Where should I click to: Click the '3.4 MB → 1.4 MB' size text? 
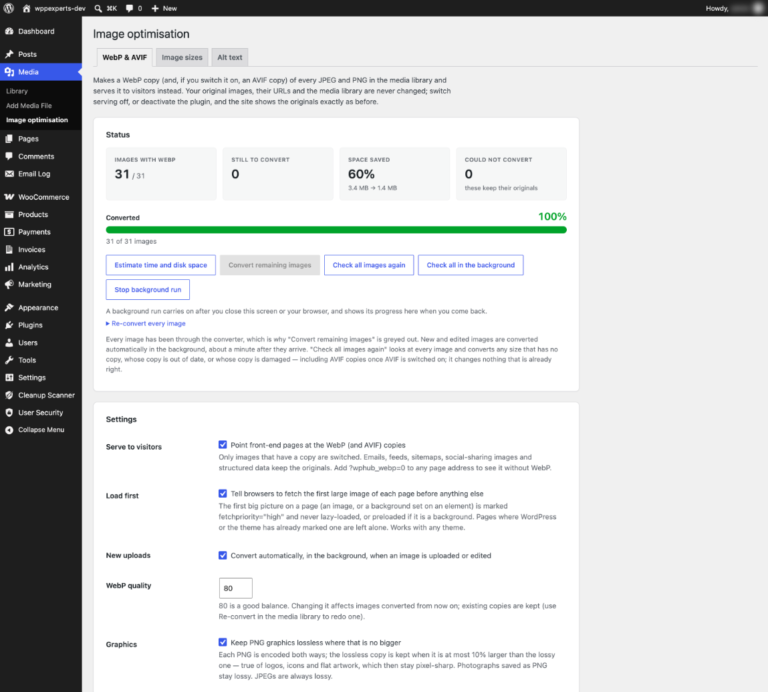(x=372, y=188)
